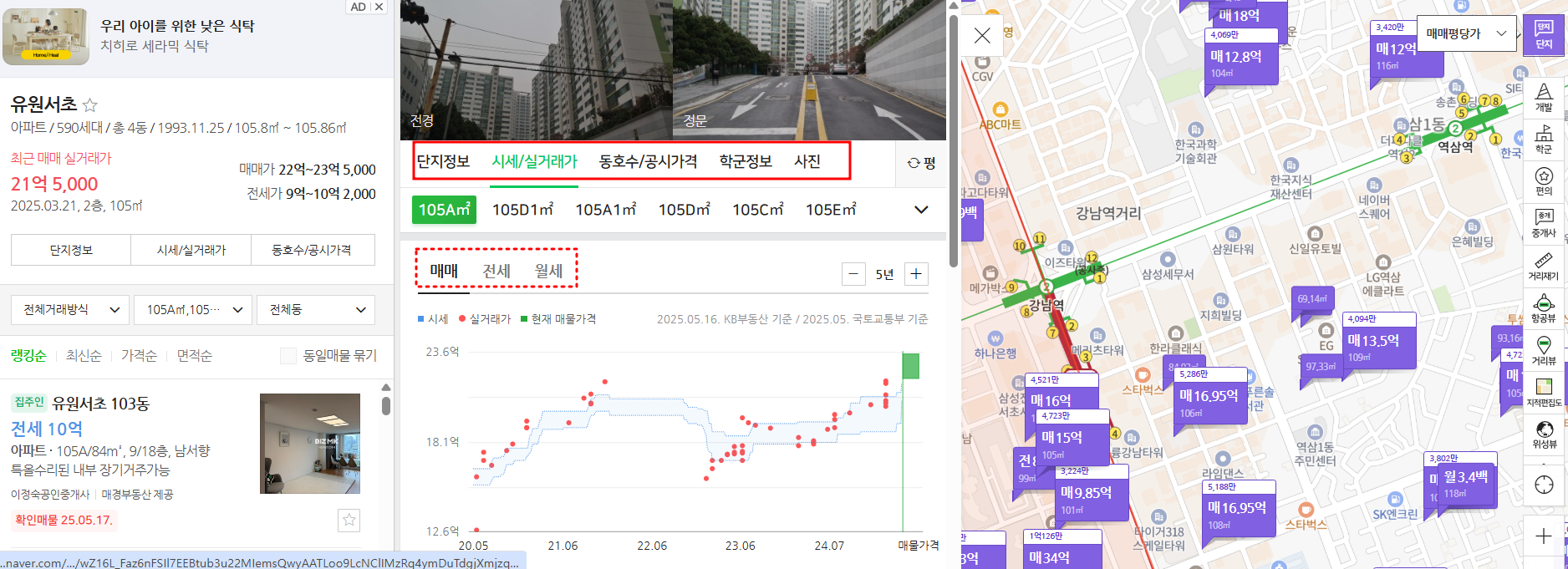Bookmark the 유원서초 103동 listing star
The height and width of the screenshot is (569, 1568).
349,520
